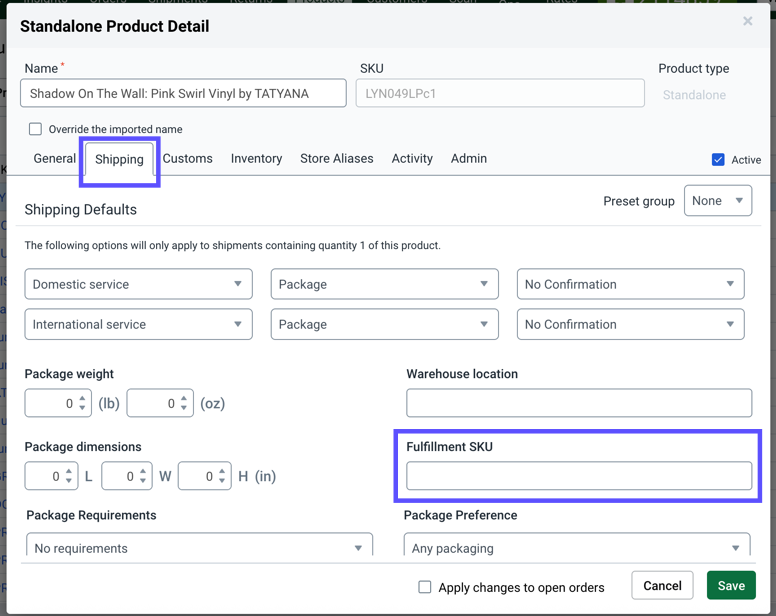Increase package length using up arrow
The height and width of the screenshot is (616, 776).
[68, 471]
